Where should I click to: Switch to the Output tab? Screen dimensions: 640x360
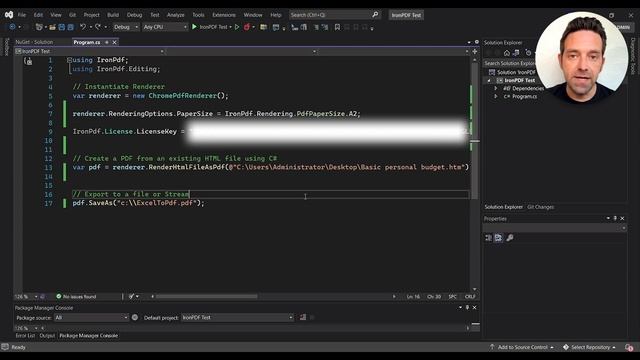pos(47,336)
